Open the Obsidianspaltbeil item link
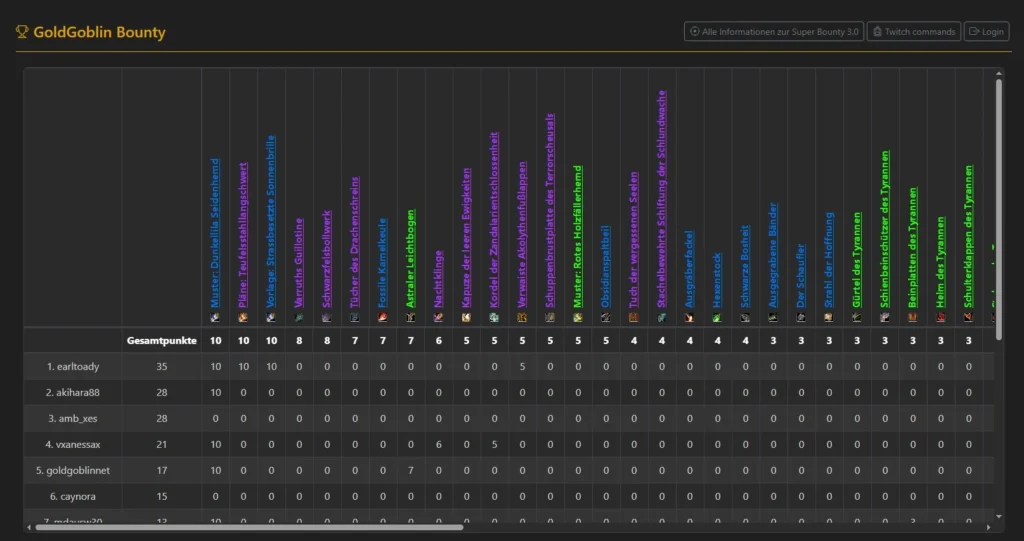 point(605,267)
